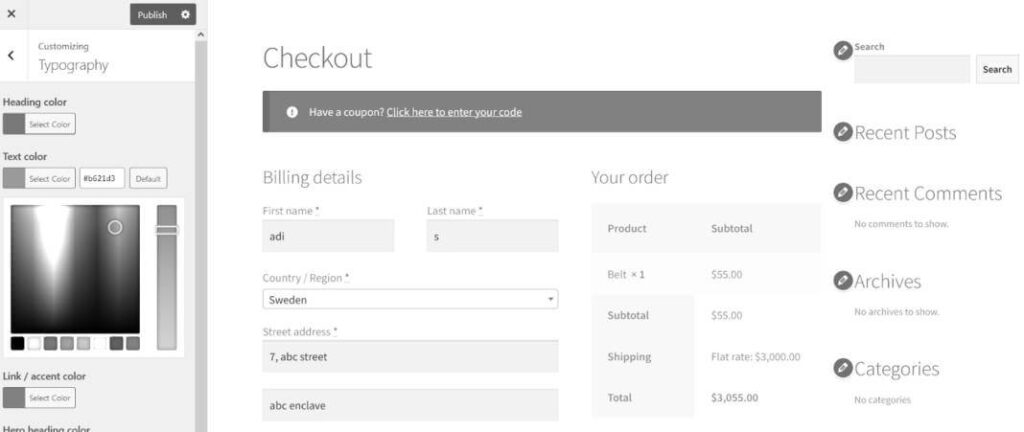Click the Publish button
Image resolution: width=1024 pixels, height=432 pixels.
[152, 14]
